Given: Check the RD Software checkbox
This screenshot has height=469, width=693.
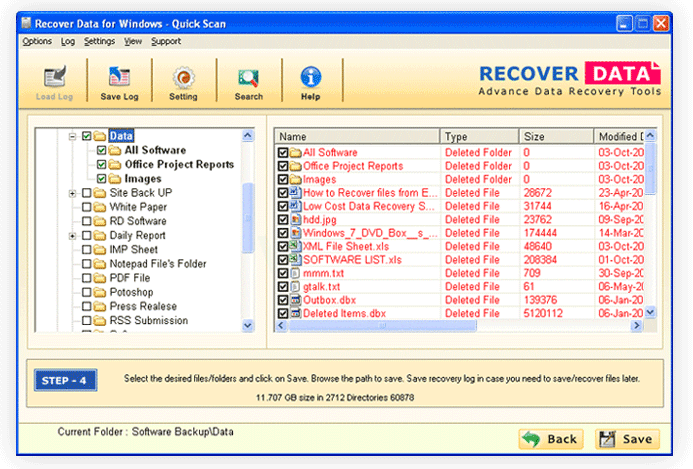Looking at the screenshot, I should (x=87, y=221).
